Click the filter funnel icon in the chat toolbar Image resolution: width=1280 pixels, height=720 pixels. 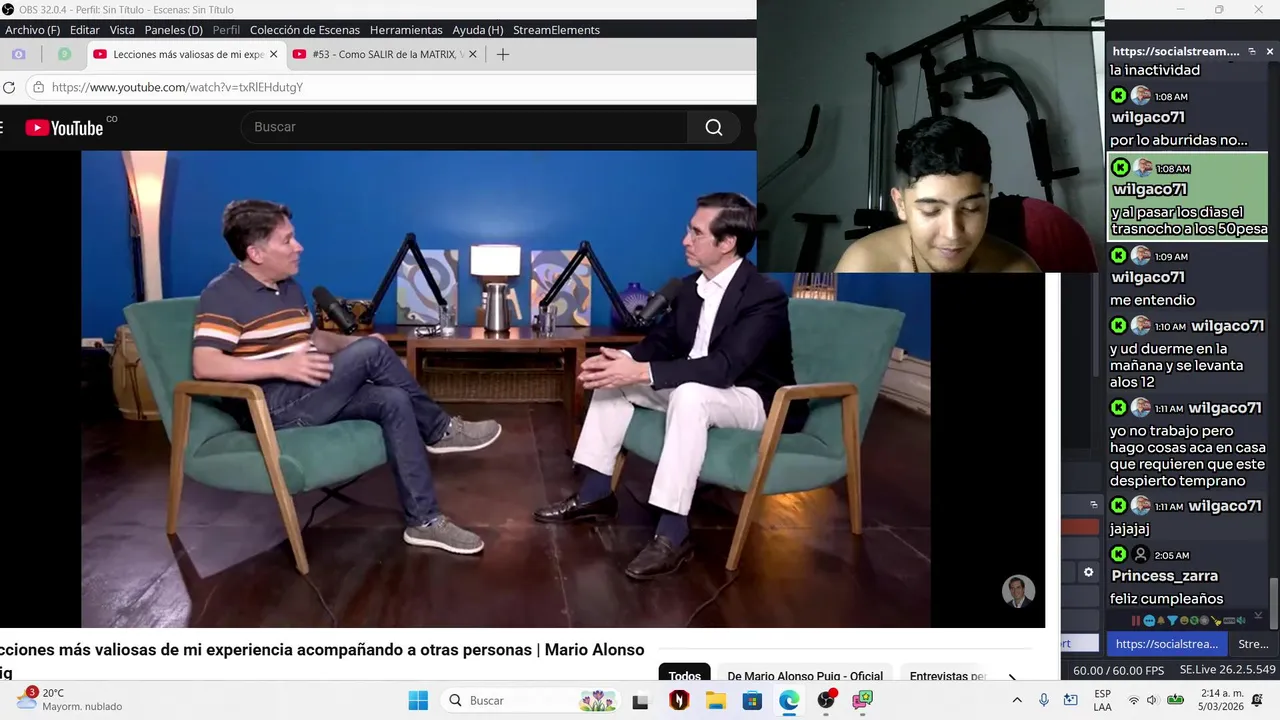click(1172, 621)
